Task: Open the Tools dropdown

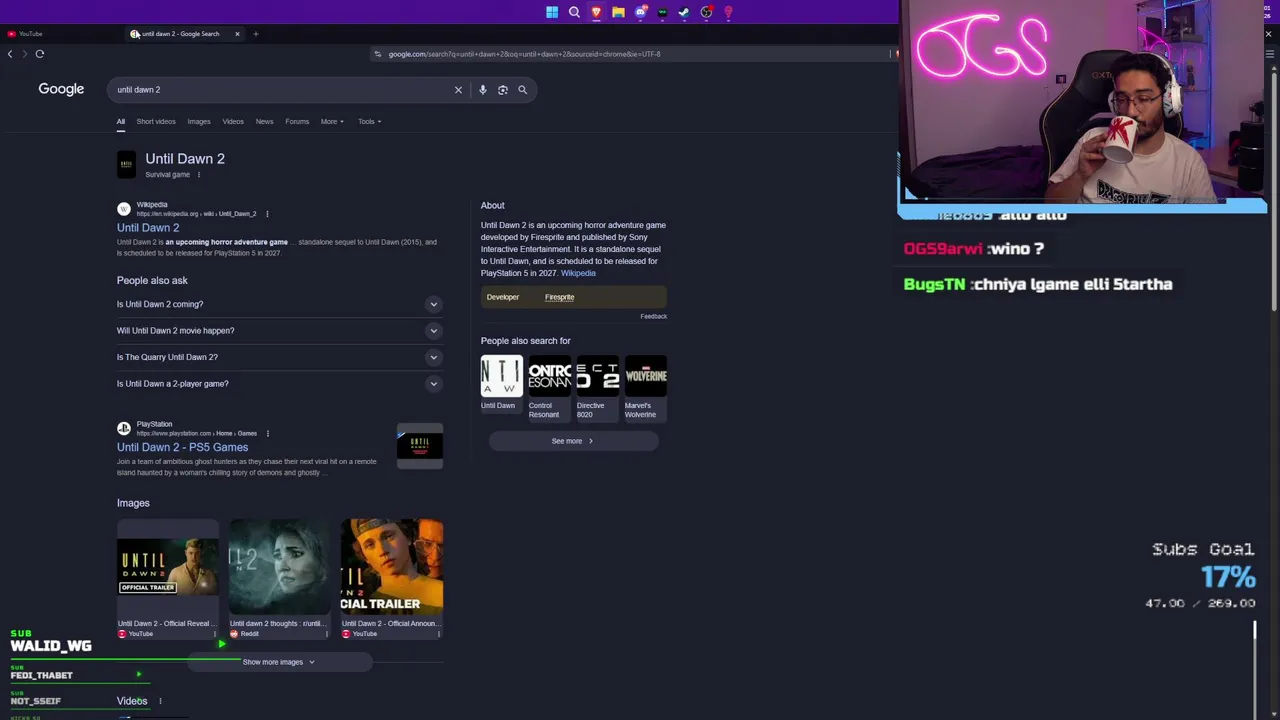Action: [x=370, y=122]
